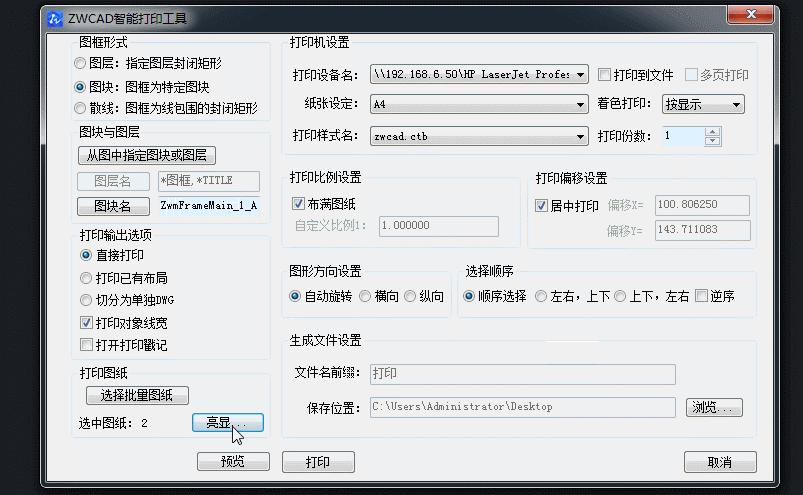Click the 选中图纸: 2 count text
The width and height of the screenshot is (803, 495).
point(113,423)
